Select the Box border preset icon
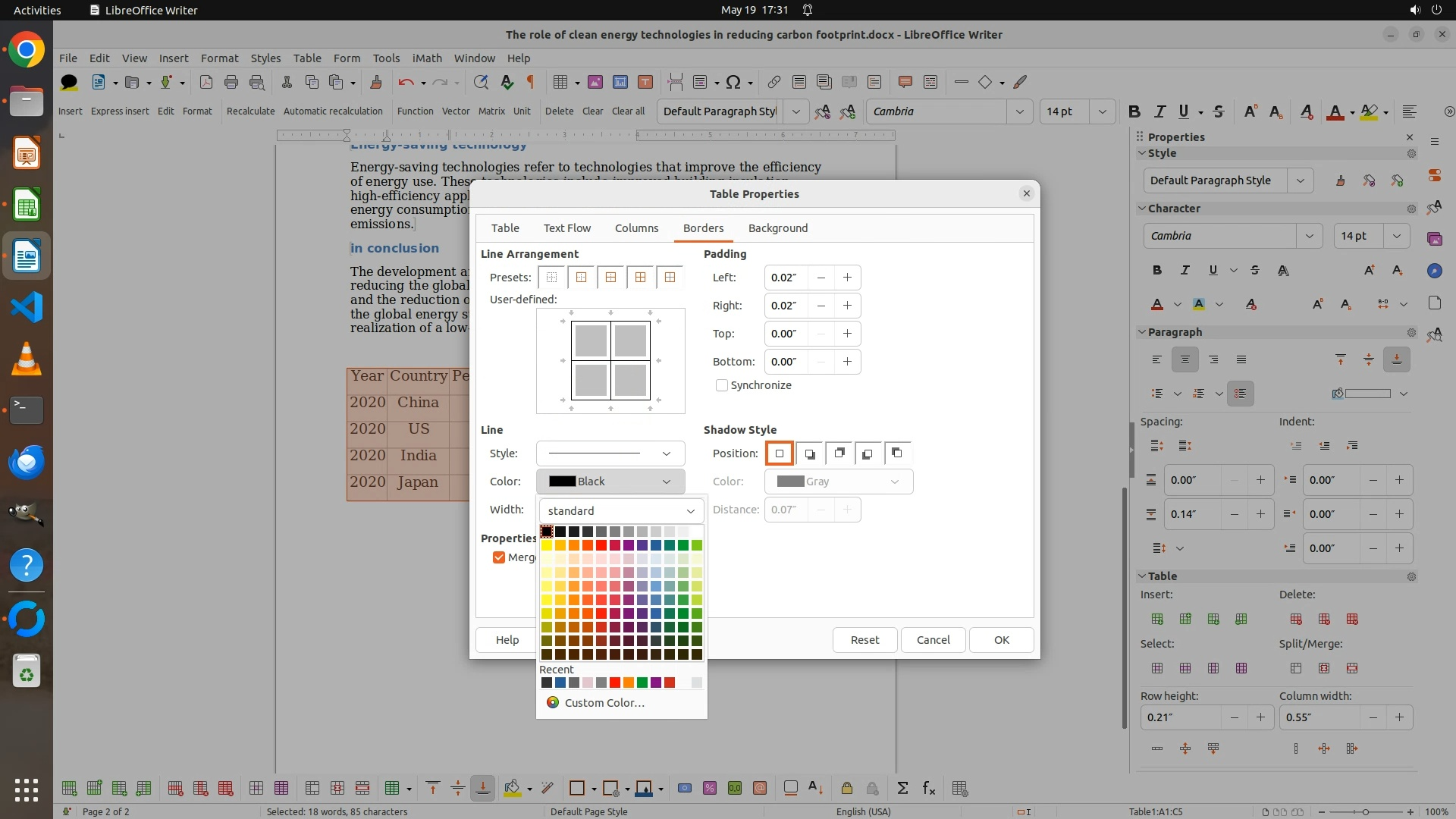 582,278
